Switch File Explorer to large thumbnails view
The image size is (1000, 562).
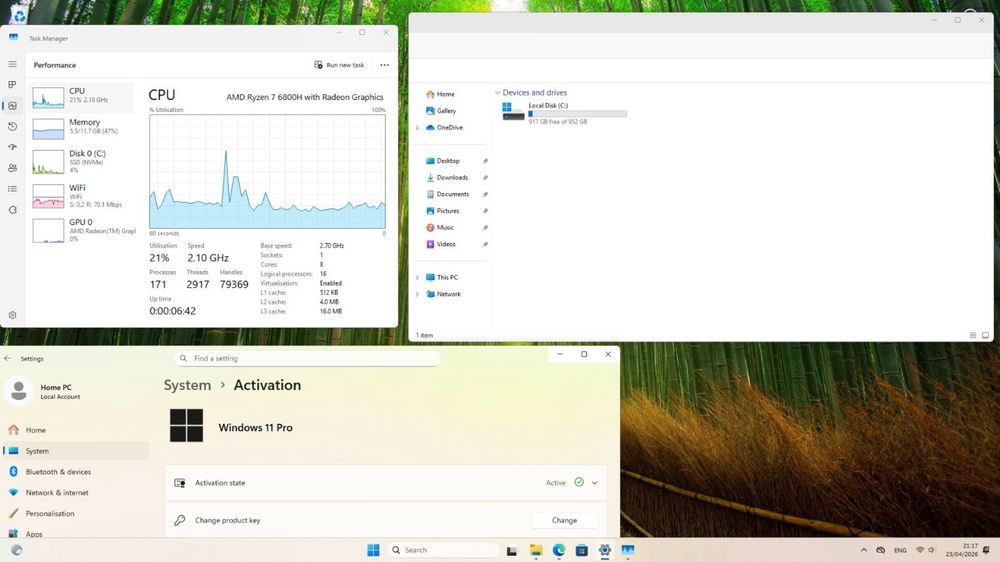[x=985, y=335]
